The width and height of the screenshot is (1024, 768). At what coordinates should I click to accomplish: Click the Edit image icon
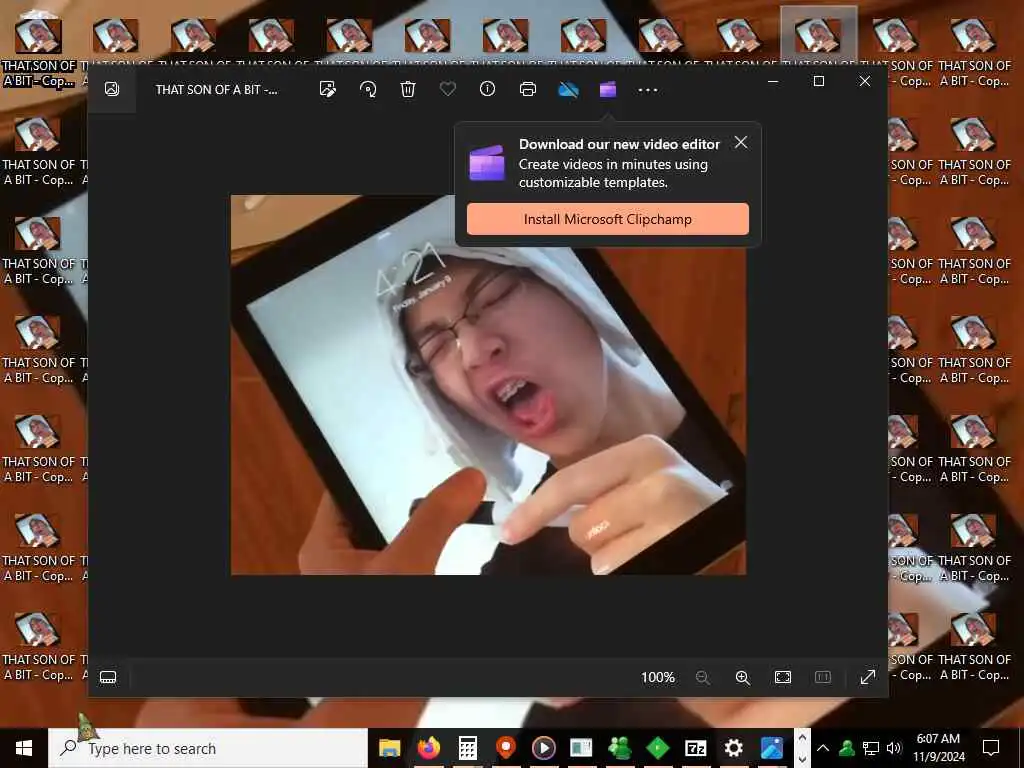[328, 89]
